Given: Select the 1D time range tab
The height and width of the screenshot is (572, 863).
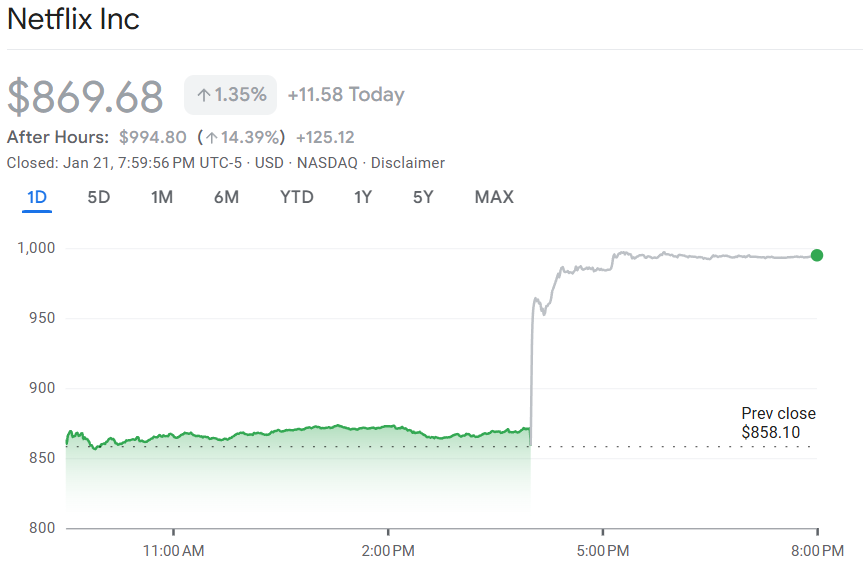Looking at the screenshot, I should 37,197.
